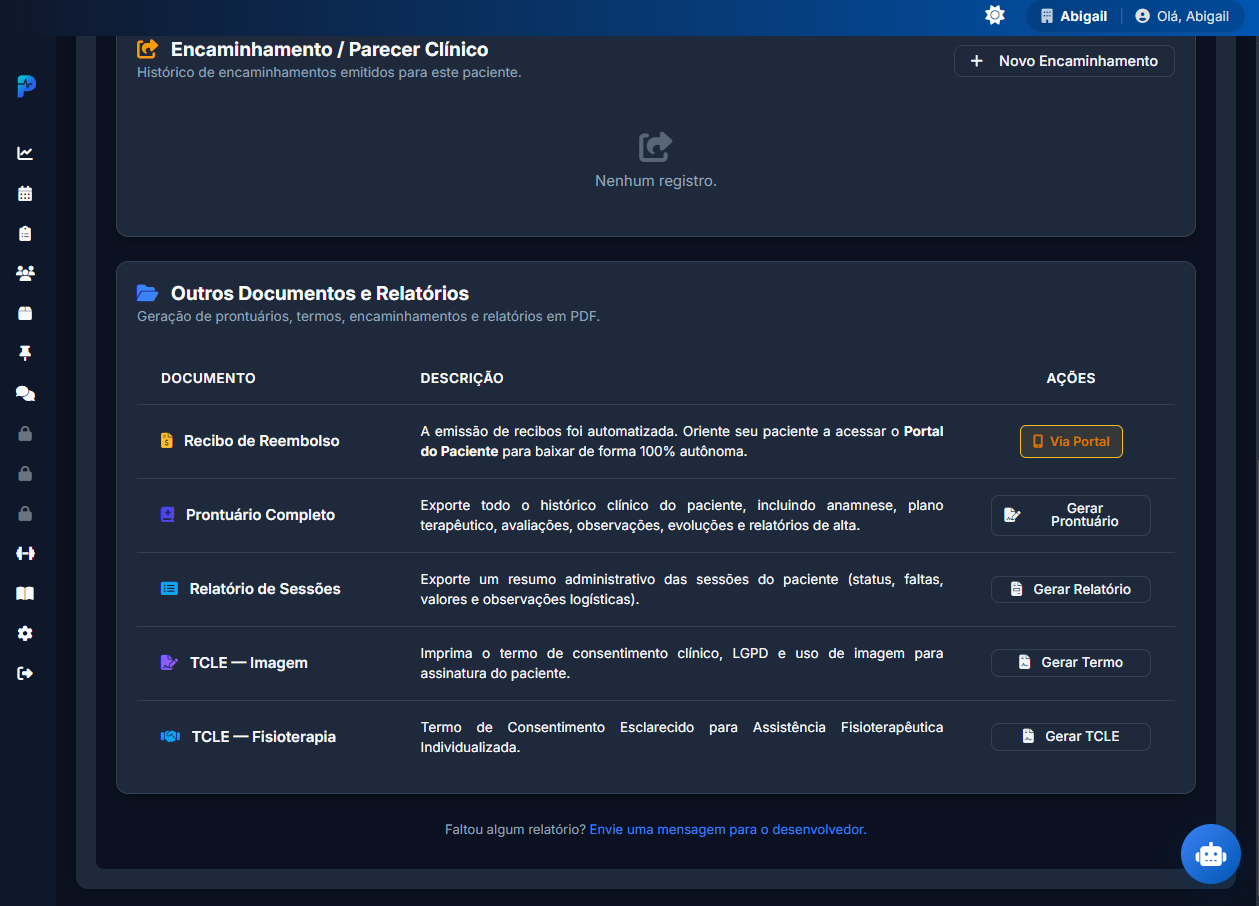Open the patients group icon in sidebar

[x=25, y=273]
